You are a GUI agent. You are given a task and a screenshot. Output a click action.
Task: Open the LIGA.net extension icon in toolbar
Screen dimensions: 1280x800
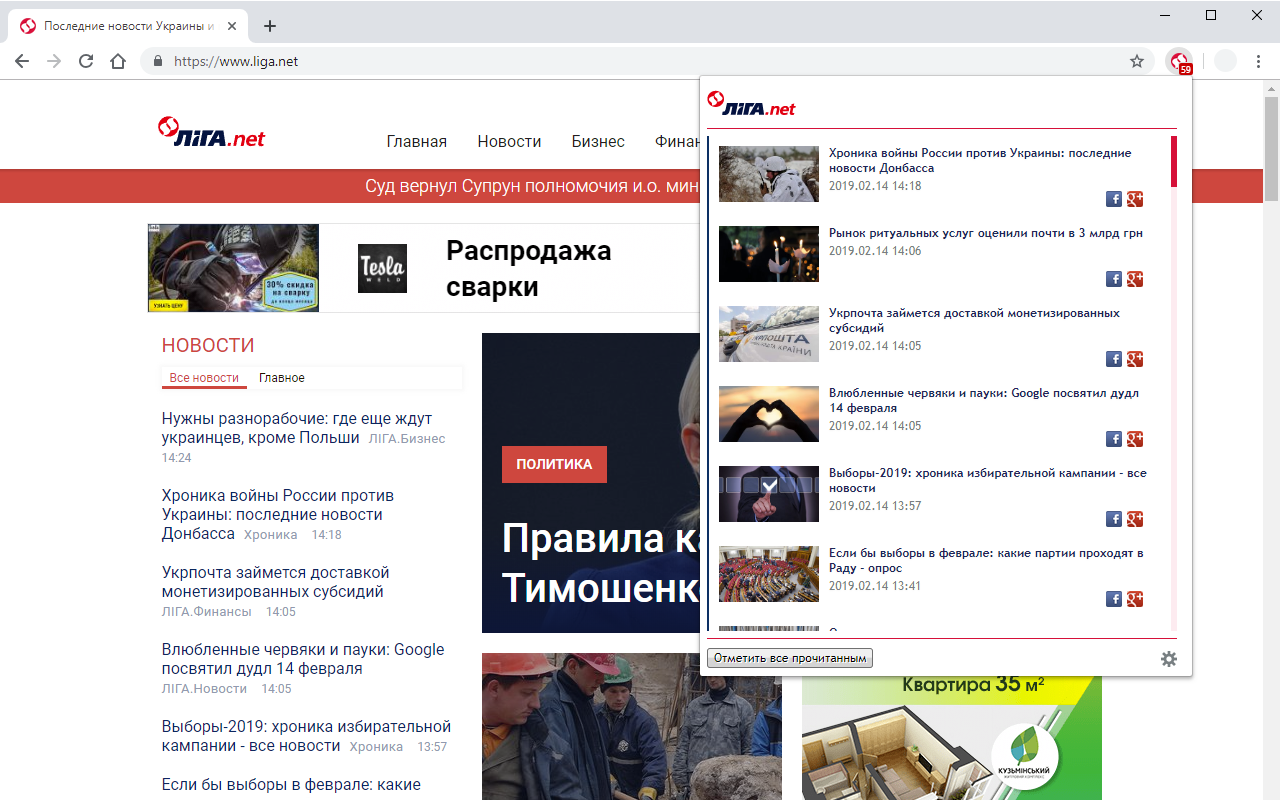1180,62
